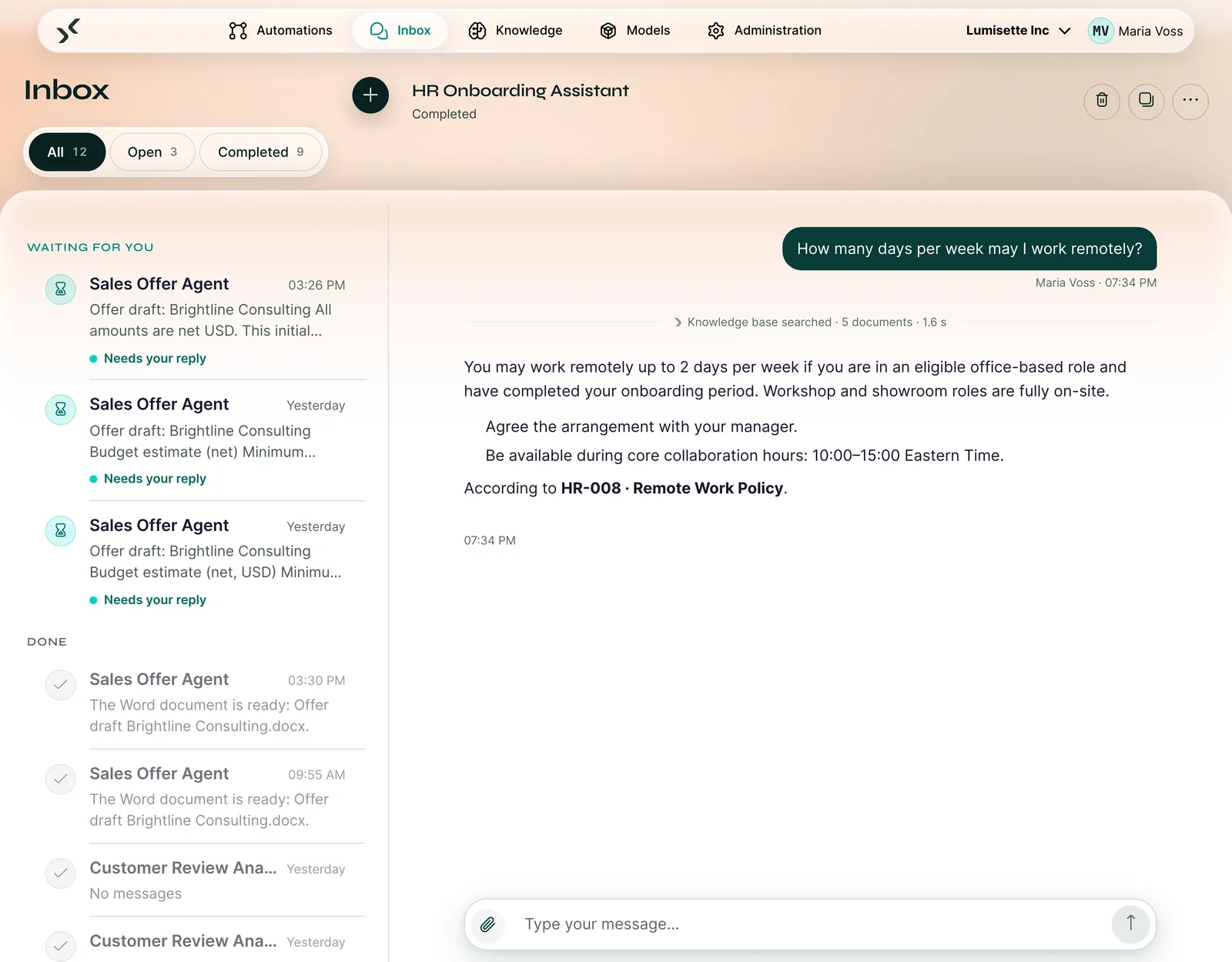Viewport: 1232px width, 962px height.
Task: Click the Maria Voss user name
Action: tap(1150, 32)
